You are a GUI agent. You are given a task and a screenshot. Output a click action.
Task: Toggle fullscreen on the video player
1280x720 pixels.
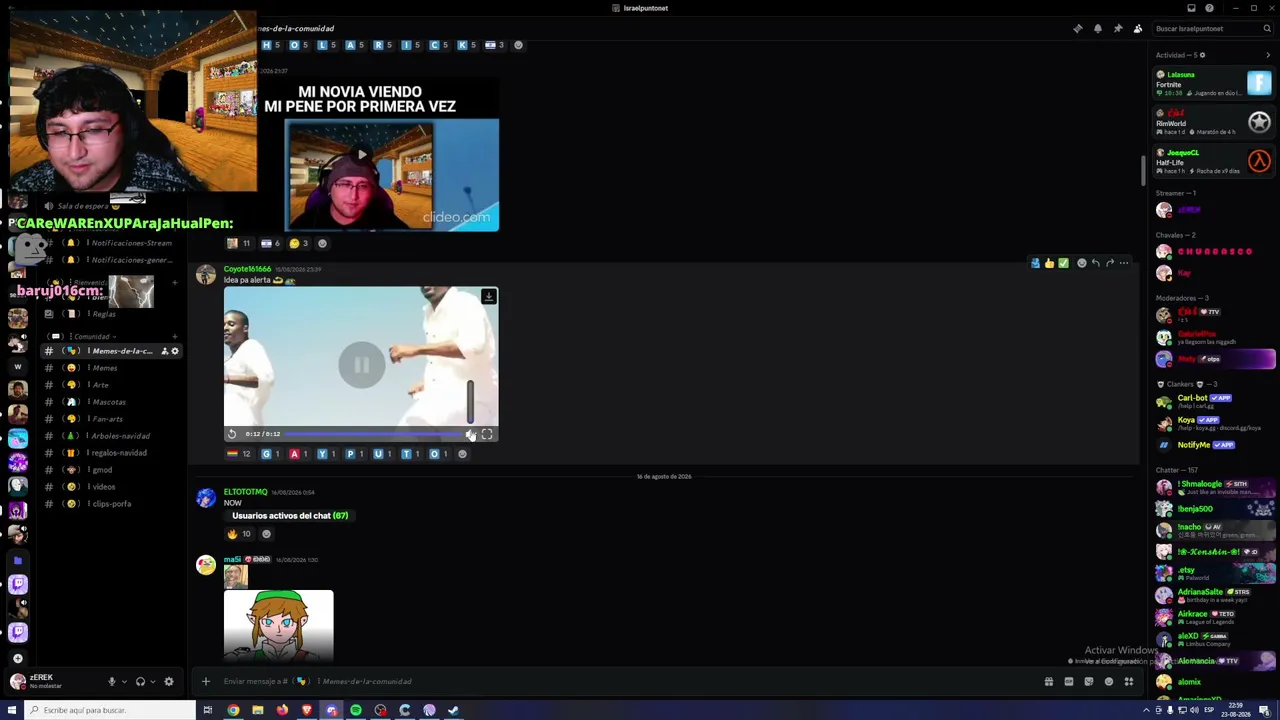pos(487,434)
